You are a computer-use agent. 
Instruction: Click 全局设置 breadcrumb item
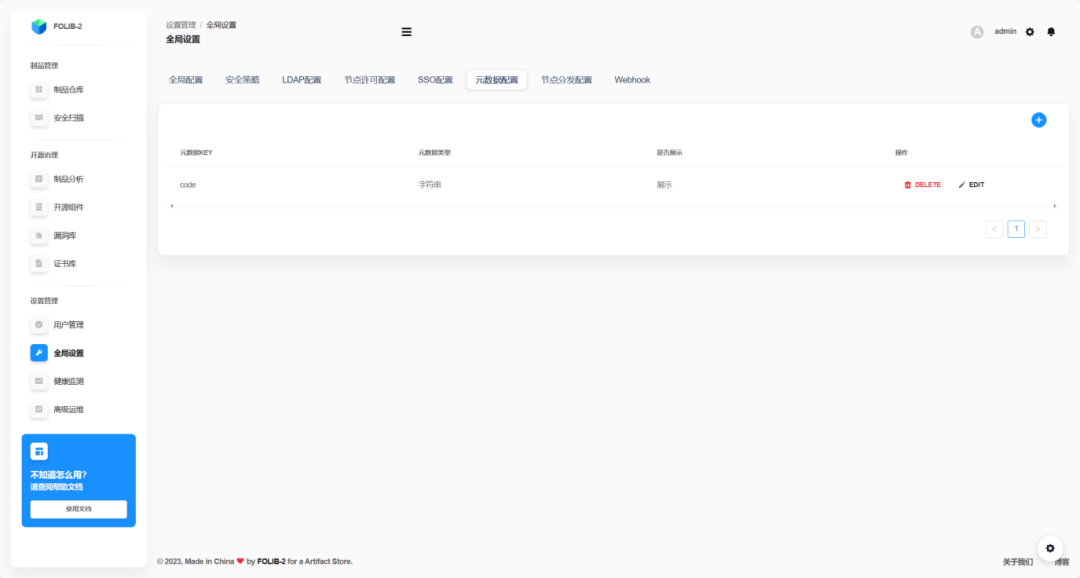(221, 25)
